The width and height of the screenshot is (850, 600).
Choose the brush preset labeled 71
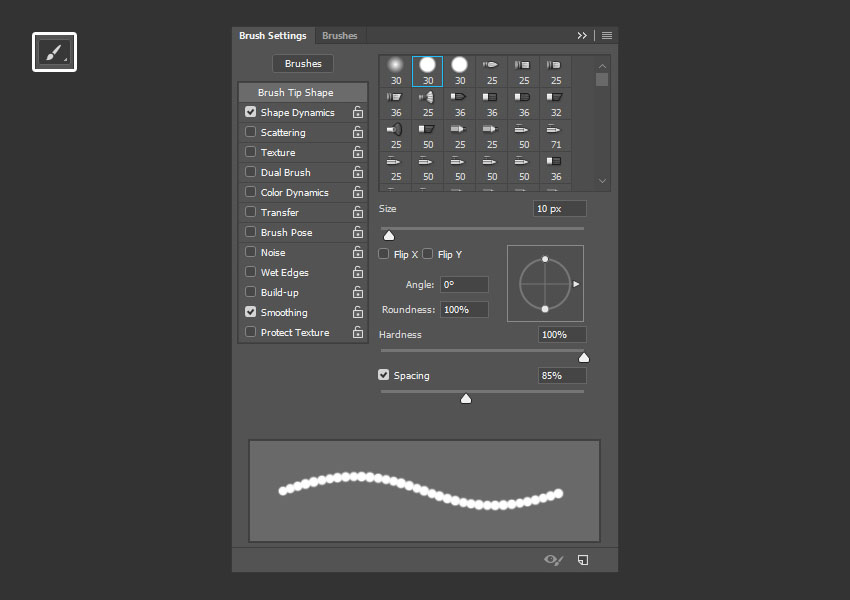(556, 136)
